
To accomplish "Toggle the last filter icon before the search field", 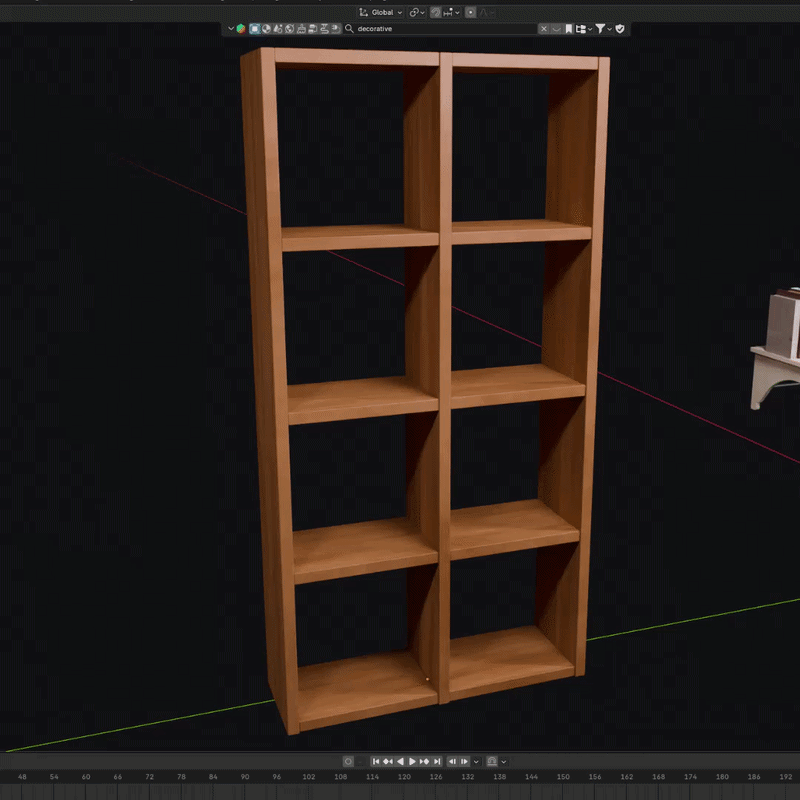I will click(x=336, y=29).
